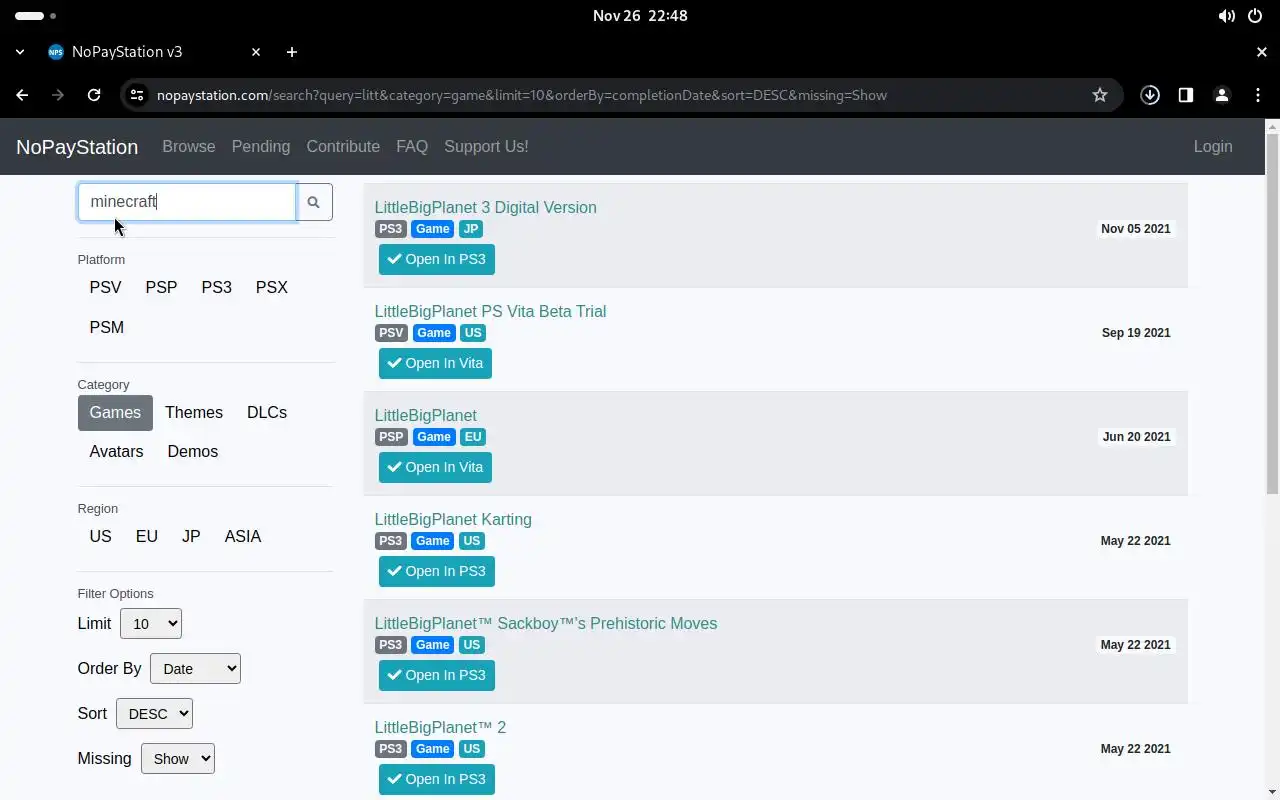Click the browser address bar URL

coord(522,95)
